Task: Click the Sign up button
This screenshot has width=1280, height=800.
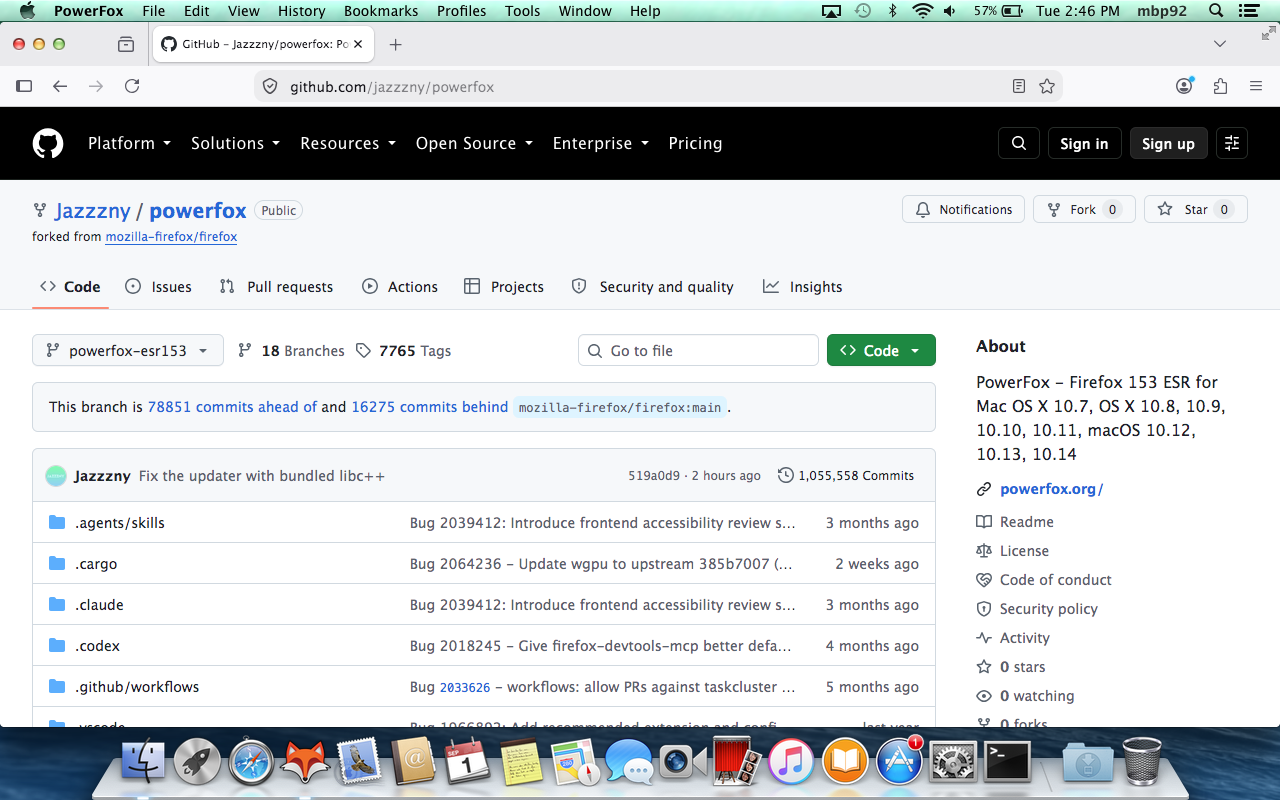Action: [x=1168, y=143]
